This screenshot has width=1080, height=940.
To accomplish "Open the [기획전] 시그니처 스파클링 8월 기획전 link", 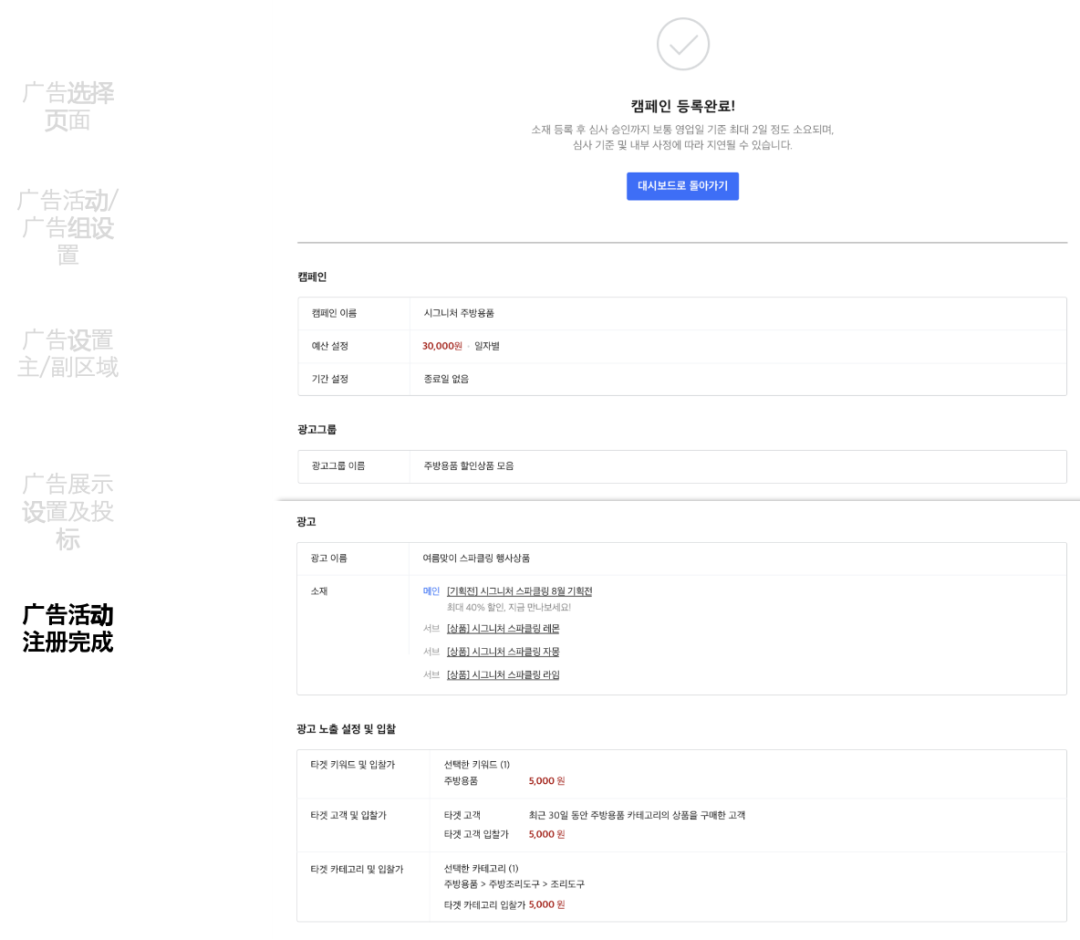I will coord(519,591).
